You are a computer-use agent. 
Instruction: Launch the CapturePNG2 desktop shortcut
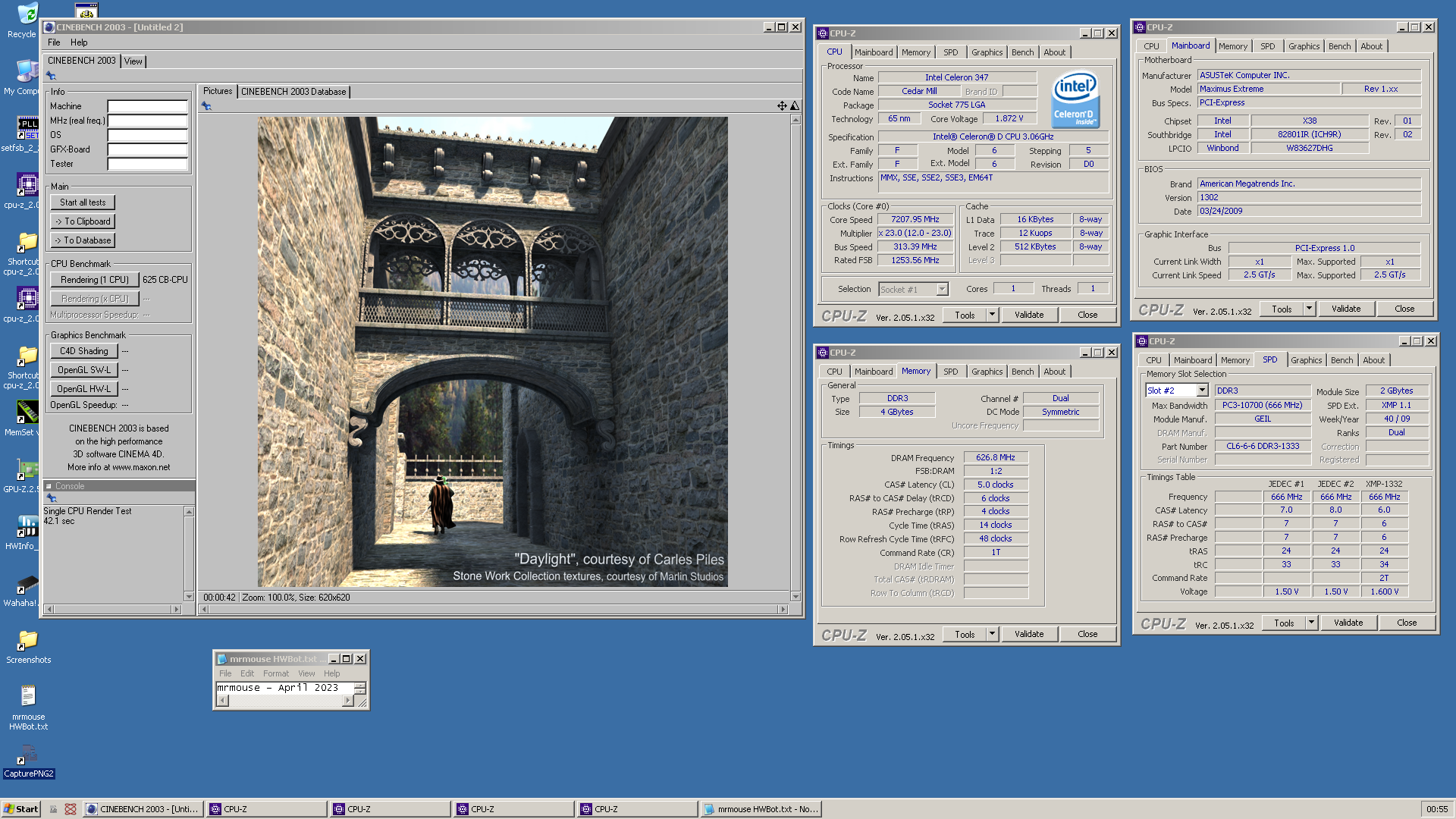(x=27, y=754)
